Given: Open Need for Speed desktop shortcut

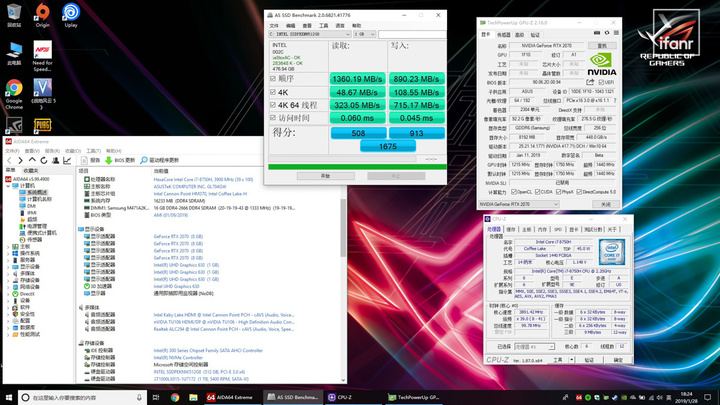Looking at the screenshot, I should click(42, 56).
